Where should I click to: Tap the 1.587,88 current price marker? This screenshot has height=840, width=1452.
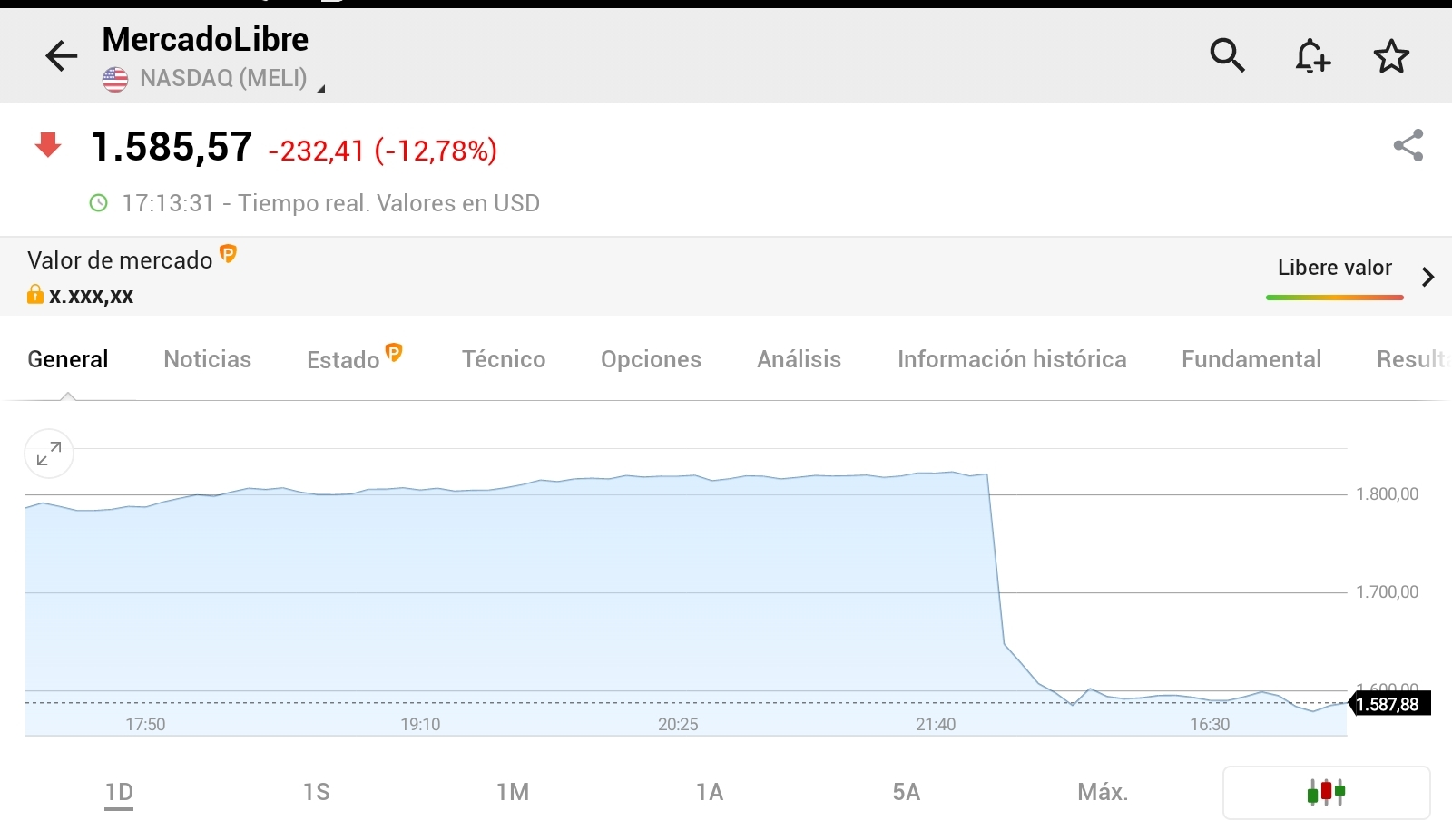click(1388, 705)
